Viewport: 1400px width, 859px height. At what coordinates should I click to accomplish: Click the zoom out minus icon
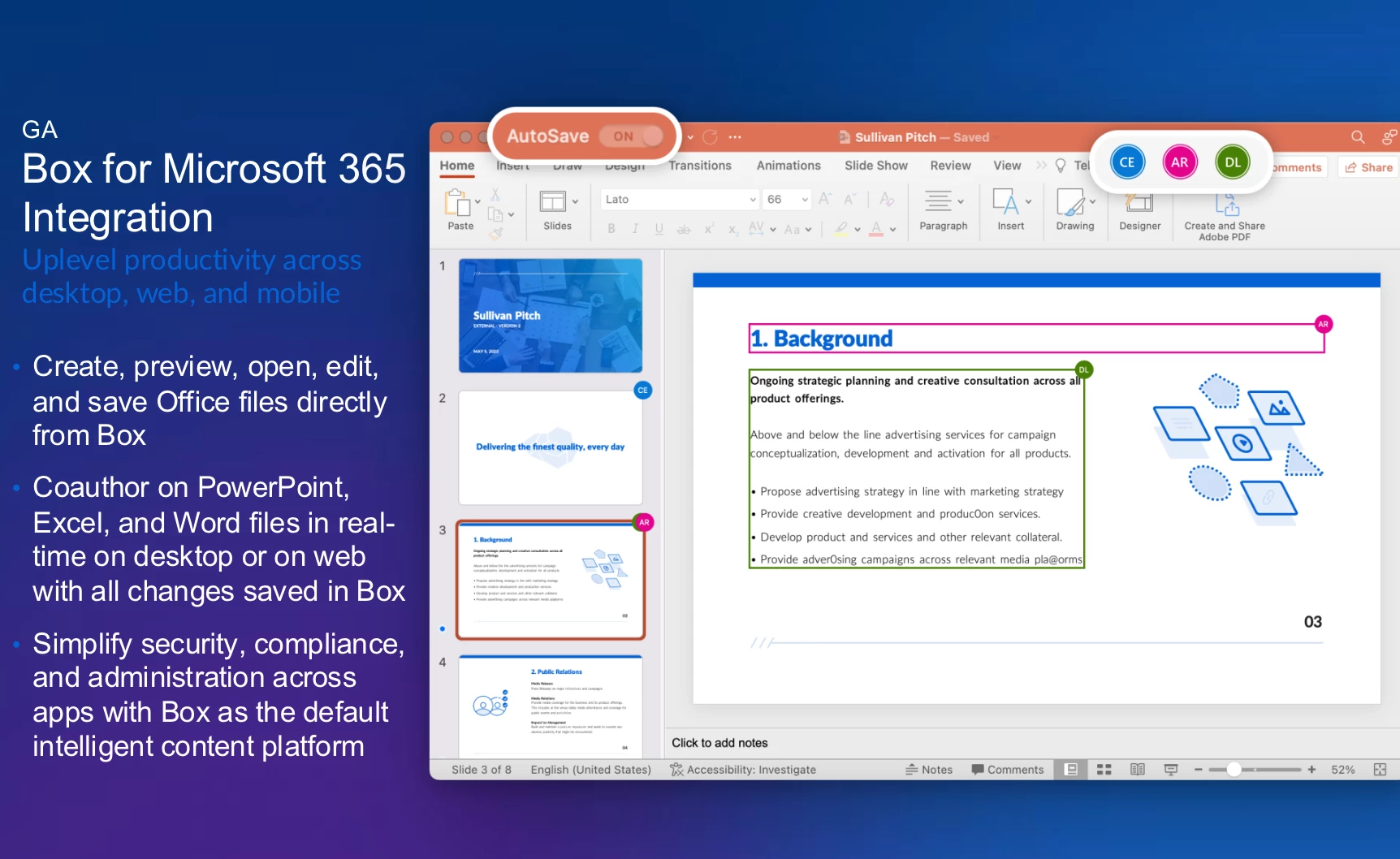point(1198,770)
